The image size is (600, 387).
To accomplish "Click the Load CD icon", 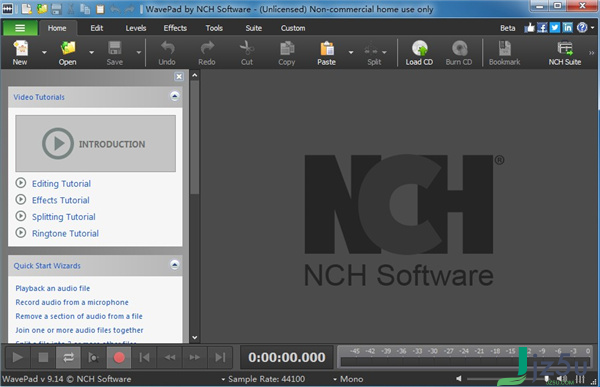I will click(x=420, y=49).
